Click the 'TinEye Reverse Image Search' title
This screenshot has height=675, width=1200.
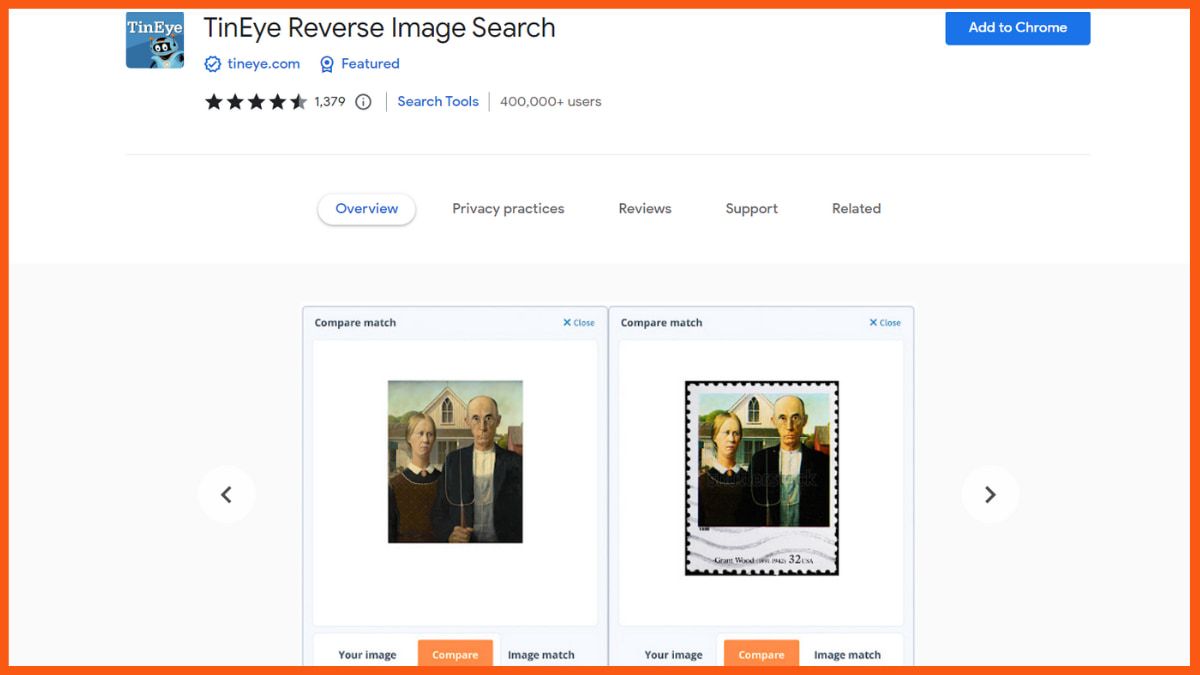tap(379, 28)
